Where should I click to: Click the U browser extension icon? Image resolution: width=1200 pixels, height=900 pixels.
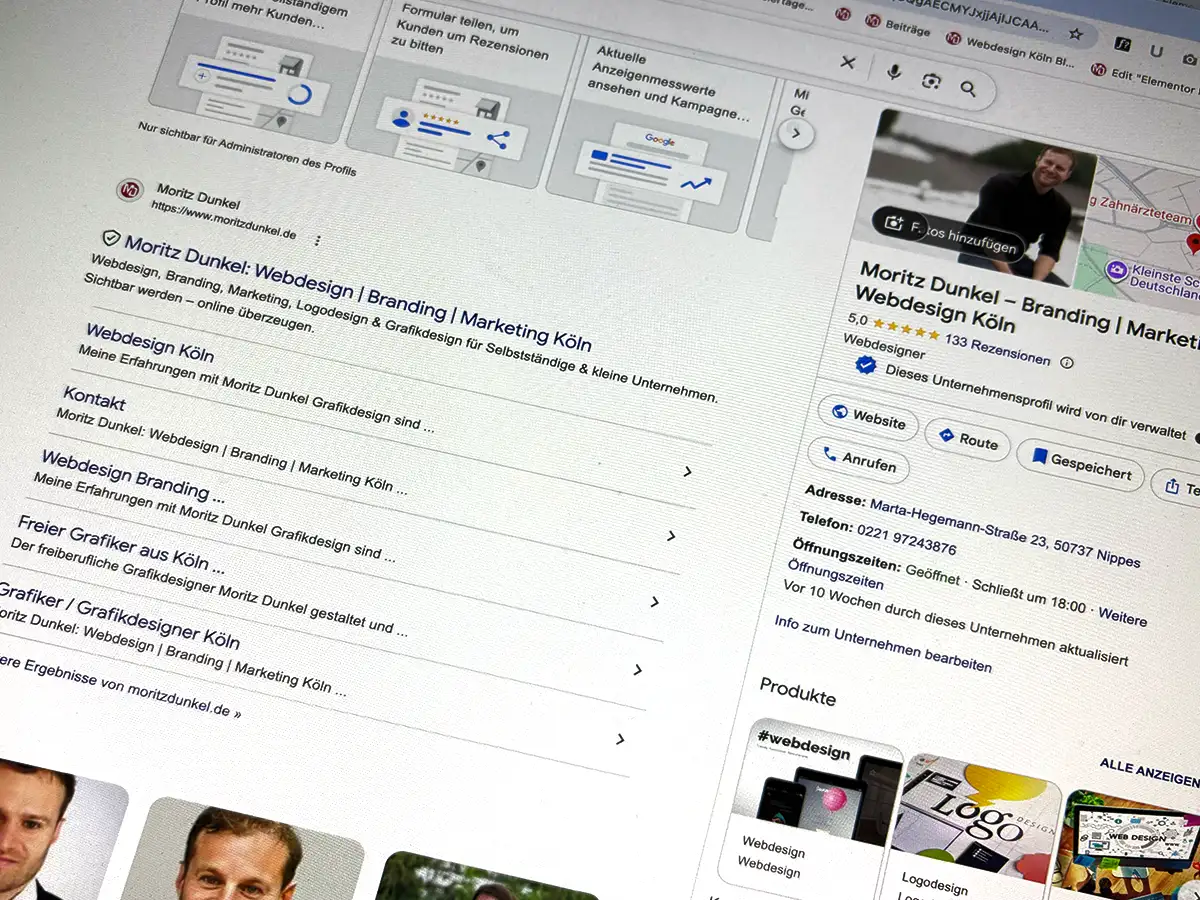(1156, 51)
